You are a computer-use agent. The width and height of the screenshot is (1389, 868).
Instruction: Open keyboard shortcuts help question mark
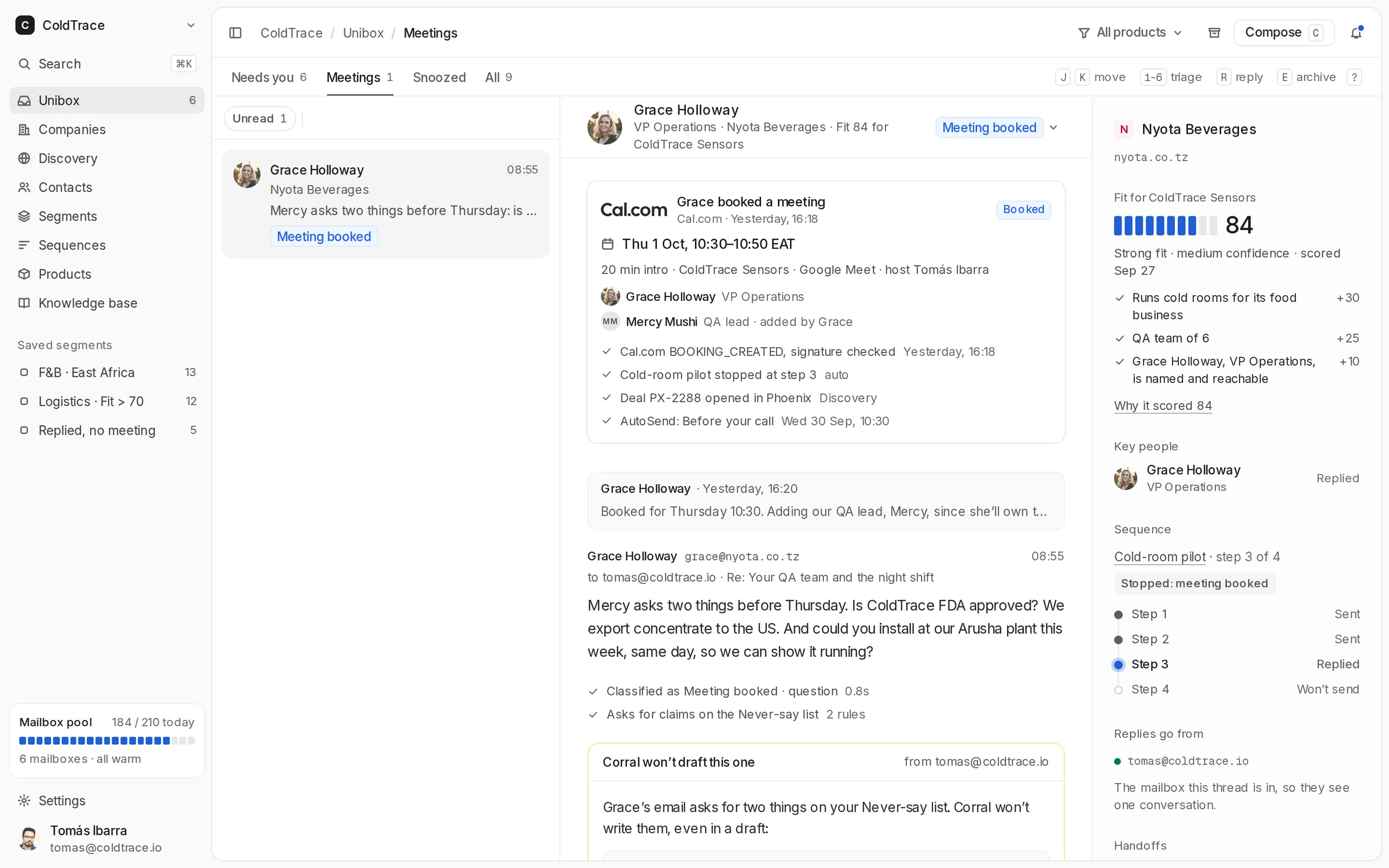click(1354, 77)
